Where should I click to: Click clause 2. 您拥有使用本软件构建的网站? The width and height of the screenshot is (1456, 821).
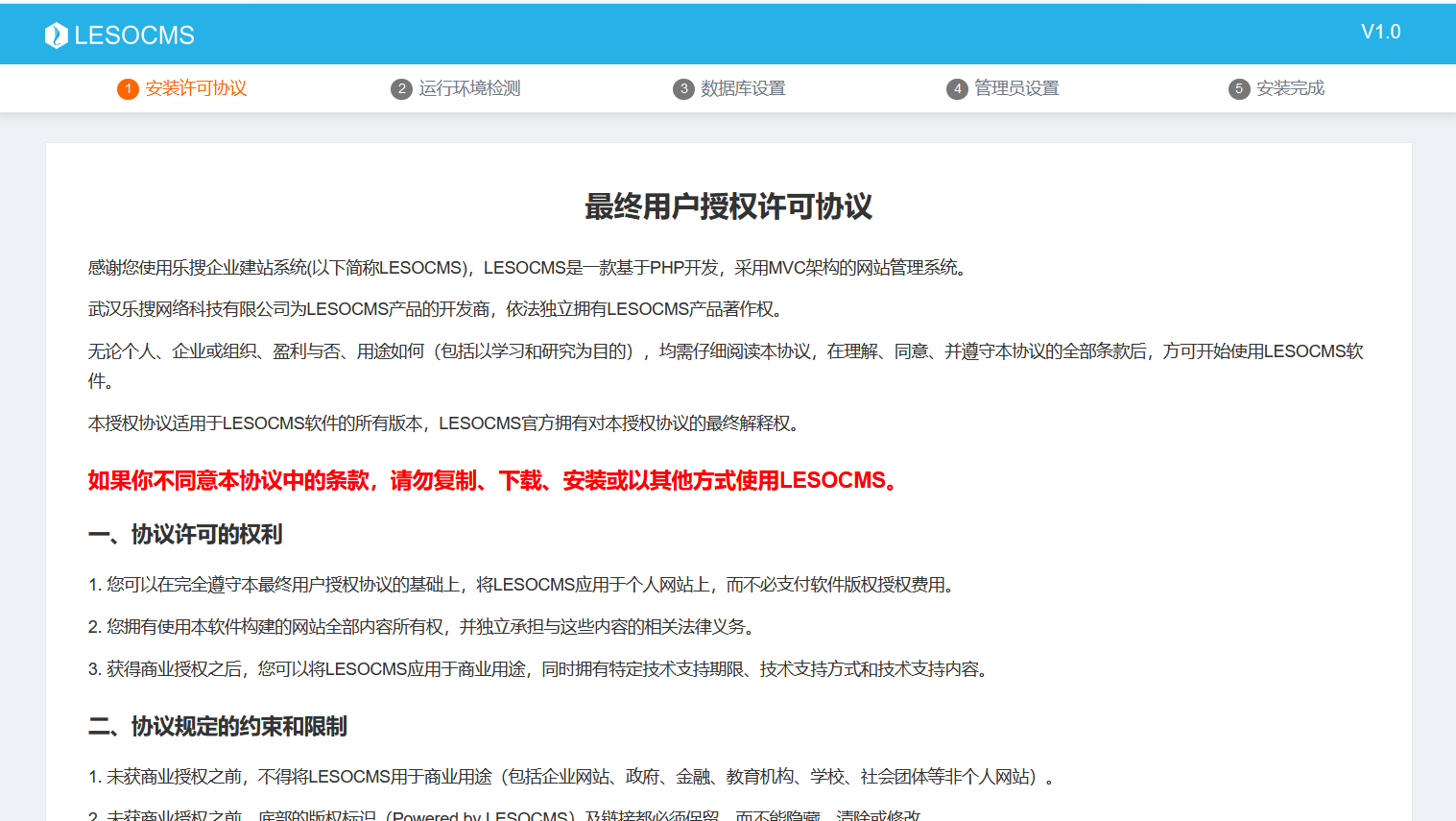click(x=424, y=627)
